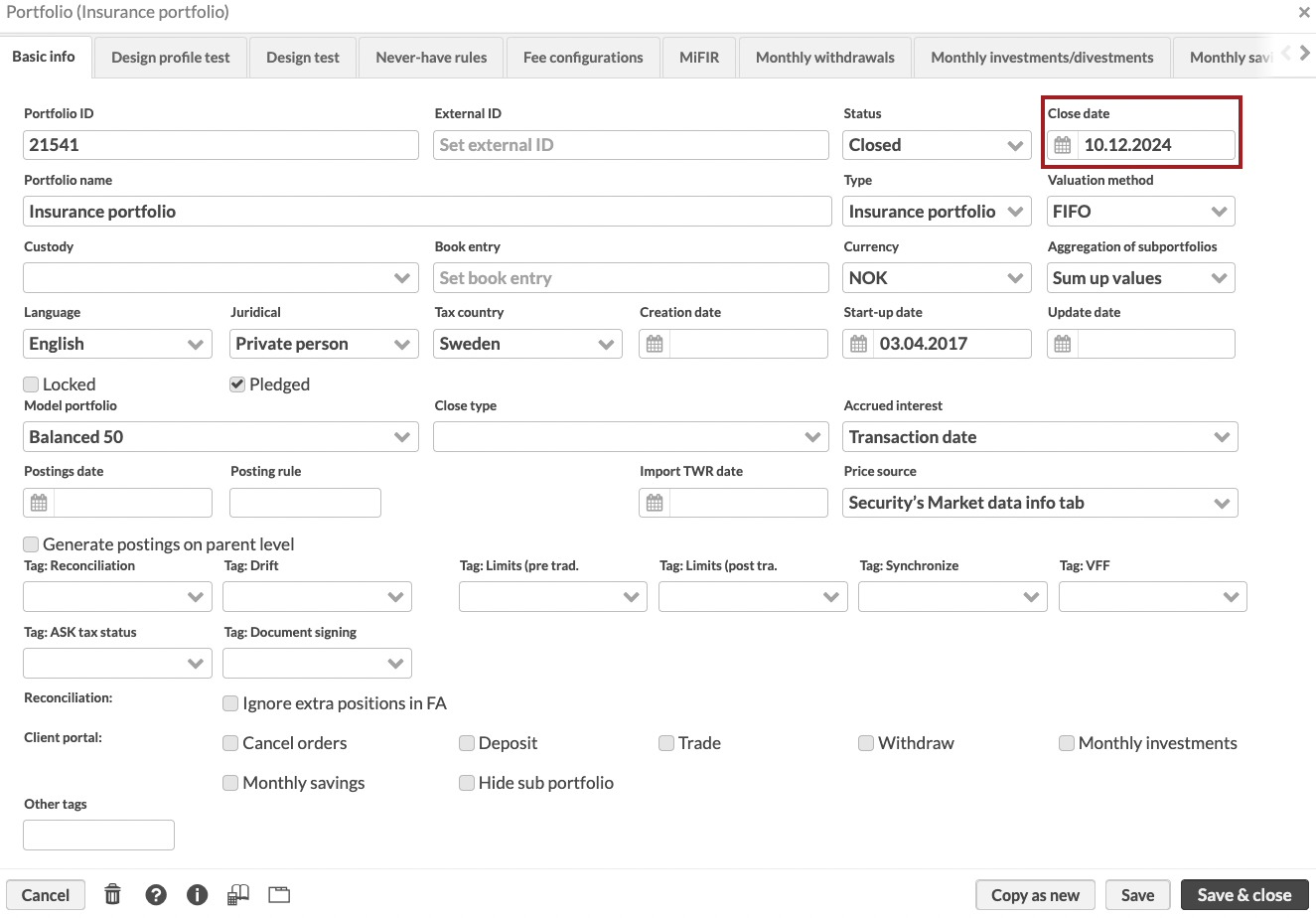Click the Copy as new button
This screenshot has width=1316, height=918.
coord(1035,895)
